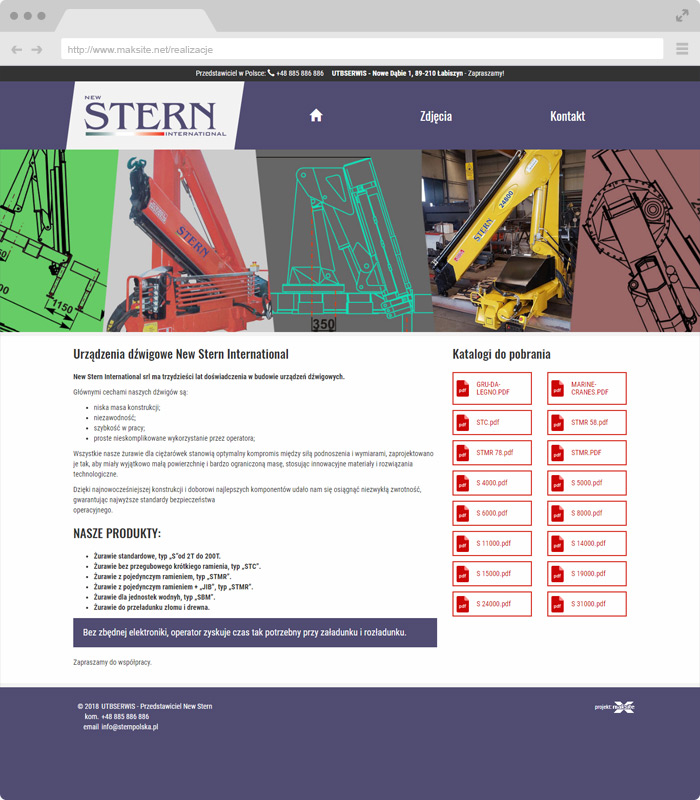Open the S 31000.pdf text link

588,604
